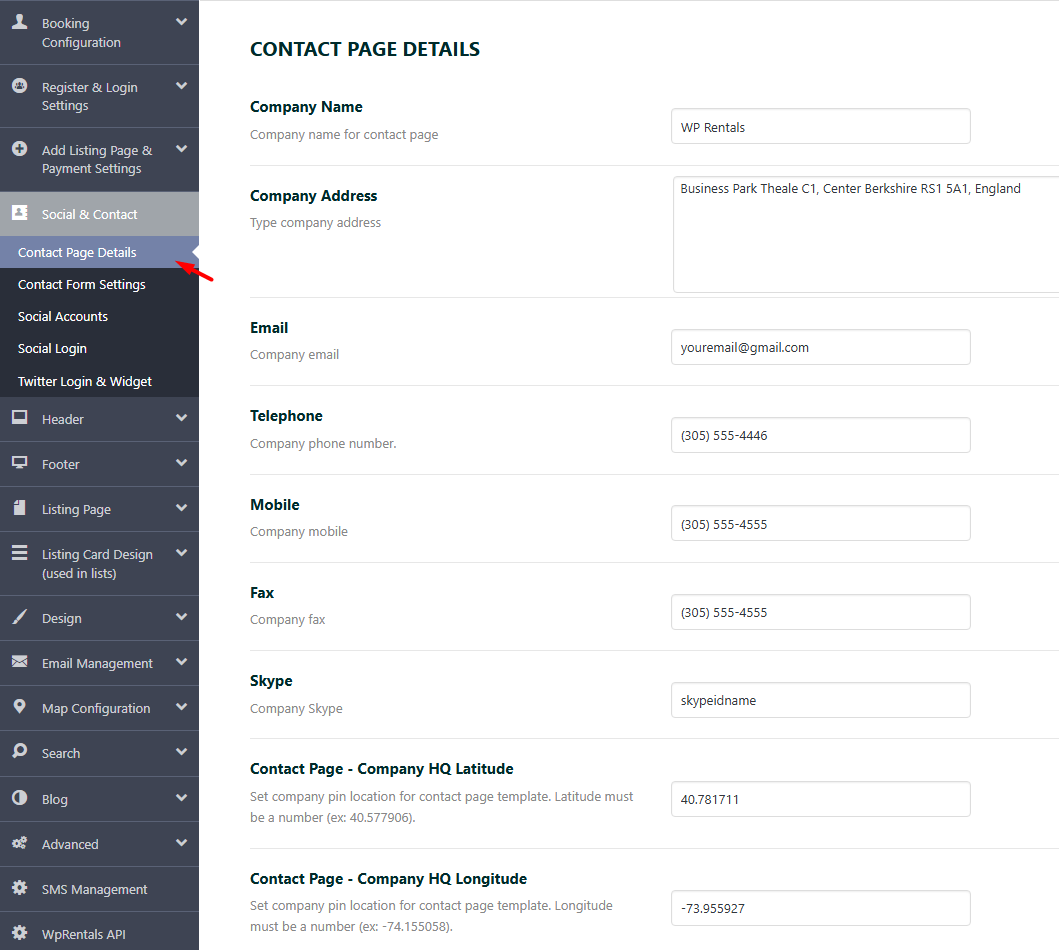Viewport: 1059px width, 950px height.
Task: Click the HQ Latitude input field
Action: coord(821,799)
